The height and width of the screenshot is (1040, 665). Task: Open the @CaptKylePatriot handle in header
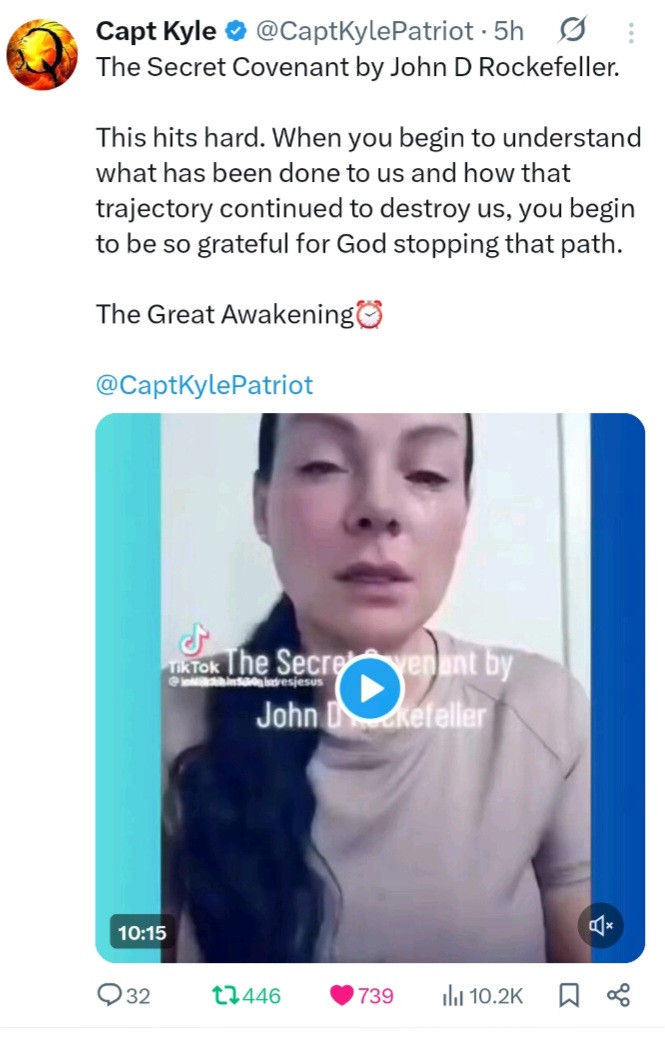pos(365,31)
